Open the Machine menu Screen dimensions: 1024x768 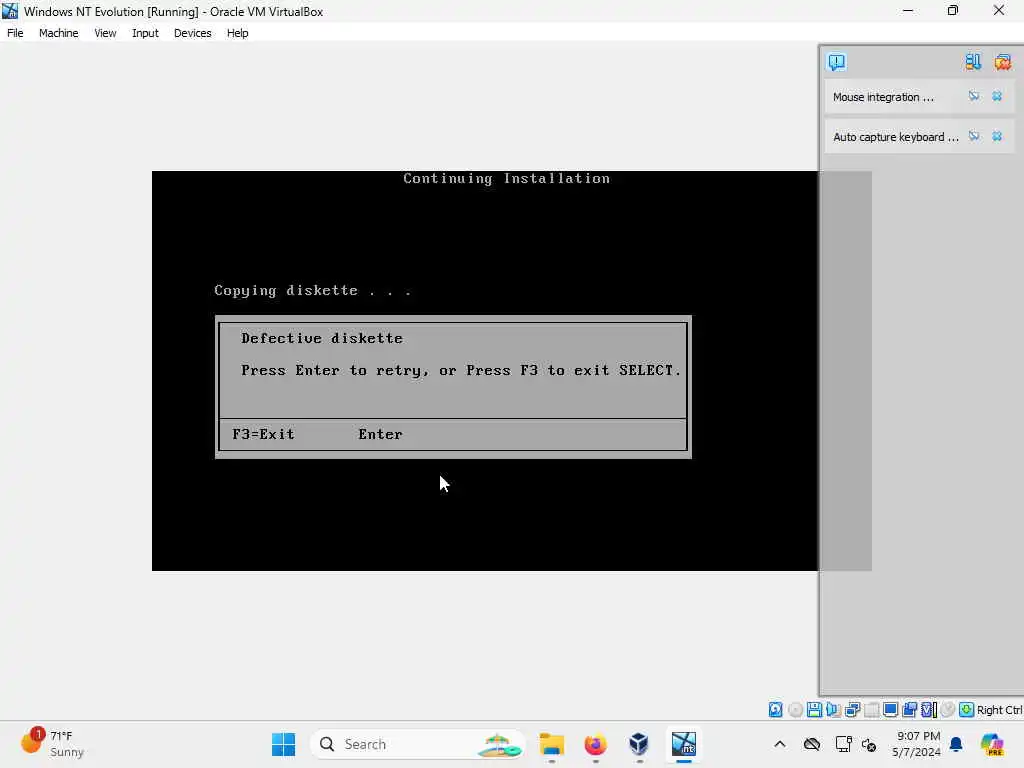[58, 33]
